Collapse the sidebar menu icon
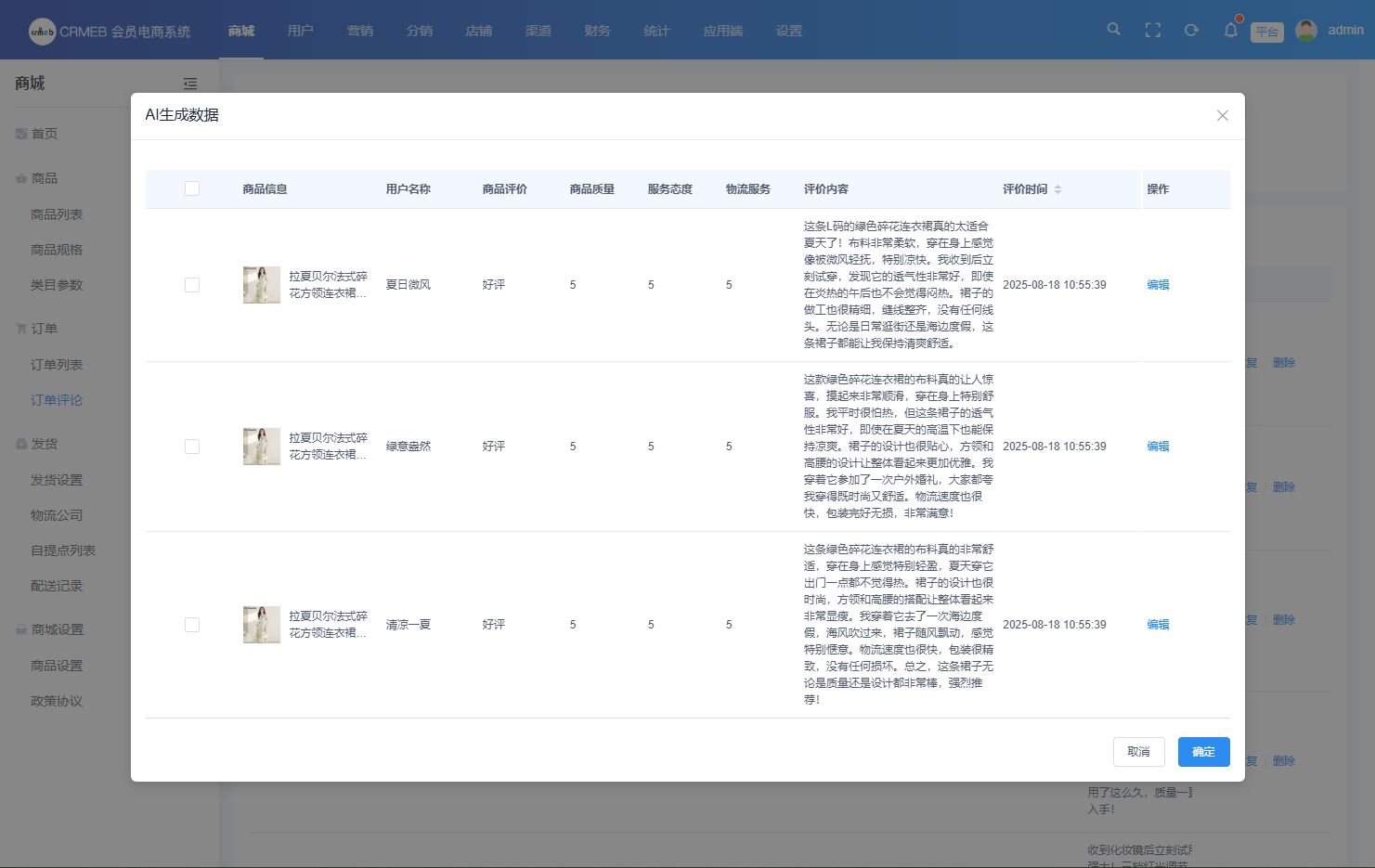Viewport: 1375px width, 868px height. pyautogui.click(x=190, y=84)
